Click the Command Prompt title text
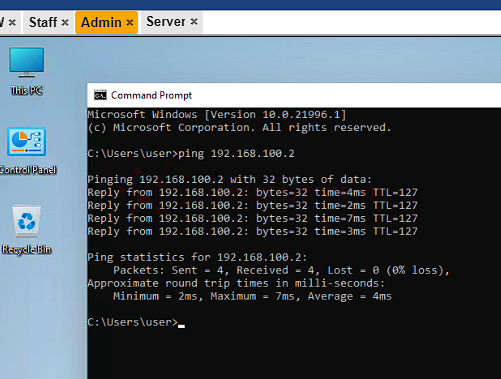This screenshot has height=379, width=501. 151,95
